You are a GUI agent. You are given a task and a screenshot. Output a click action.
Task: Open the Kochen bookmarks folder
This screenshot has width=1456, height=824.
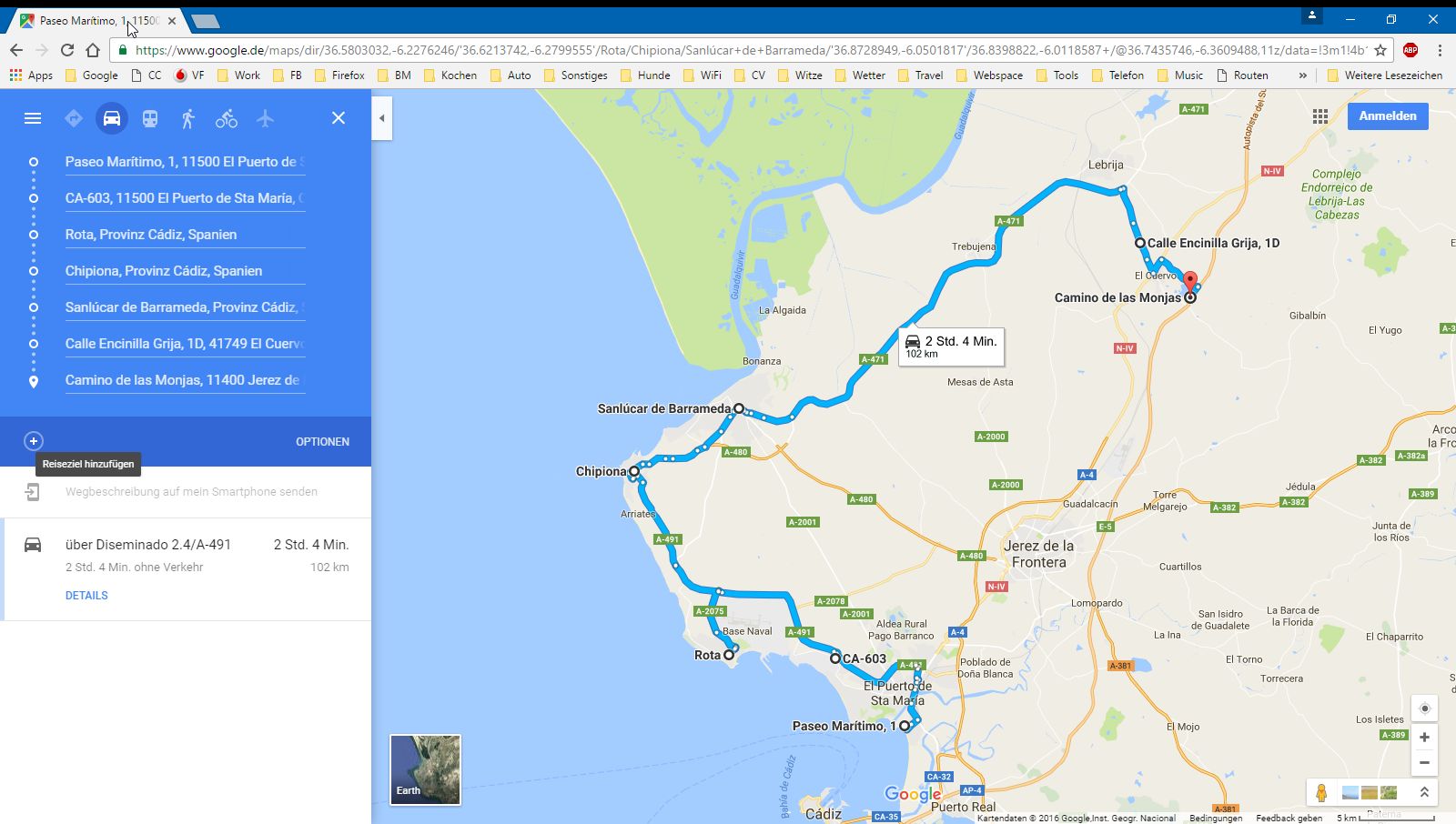click(450, 75)
